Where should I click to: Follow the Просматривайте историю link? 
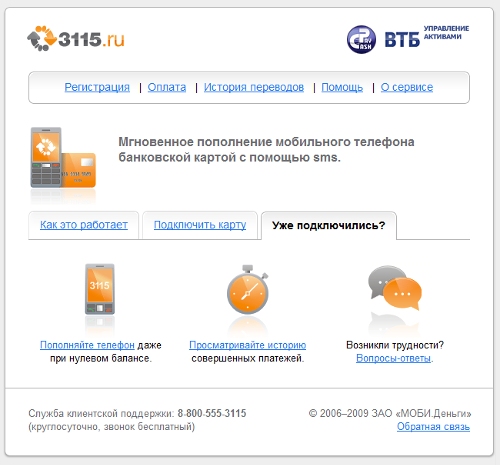(x=248, y=345)
